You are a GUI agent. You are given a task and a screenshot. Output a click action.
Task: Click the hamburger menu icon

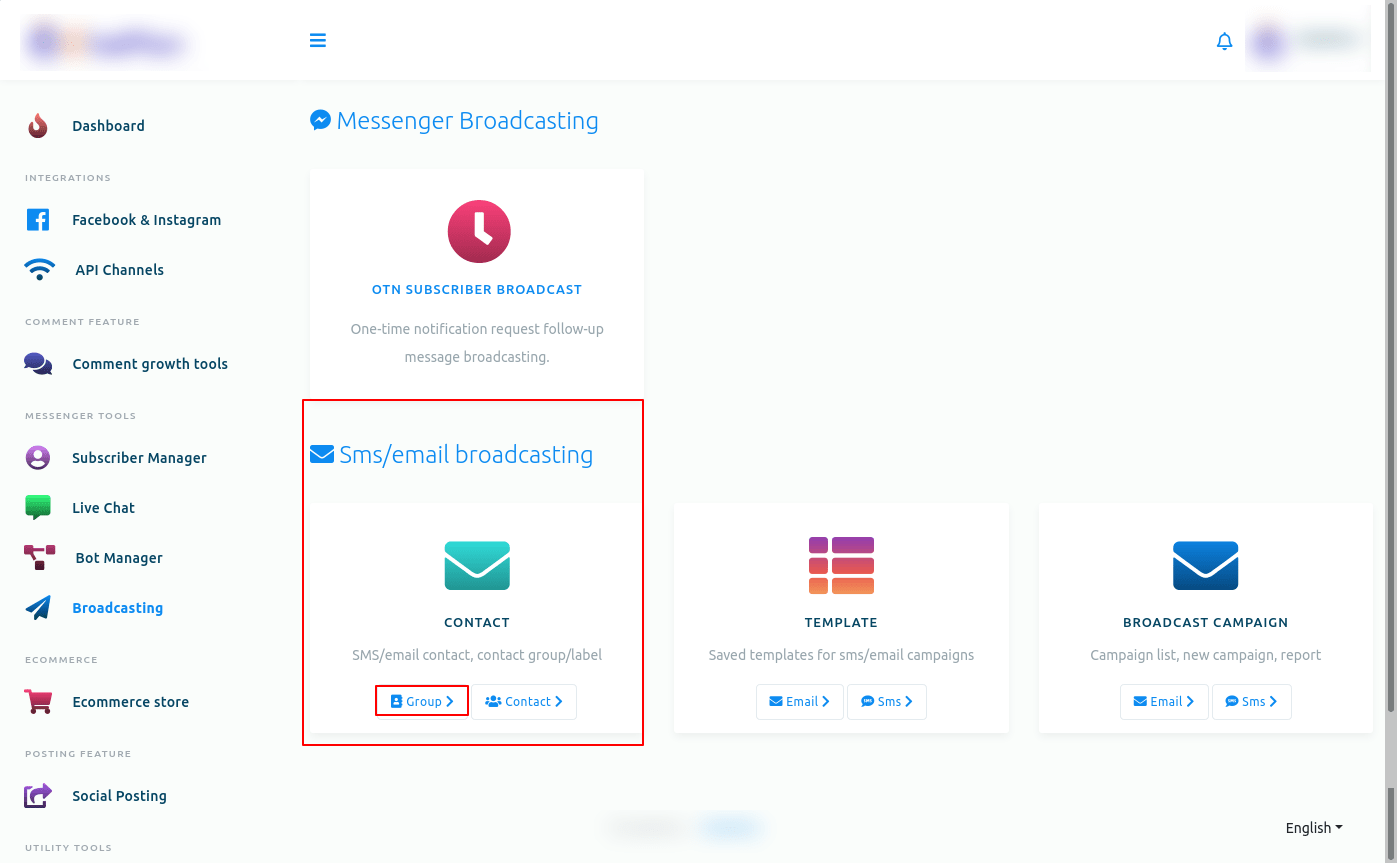(x=318, y=41)
